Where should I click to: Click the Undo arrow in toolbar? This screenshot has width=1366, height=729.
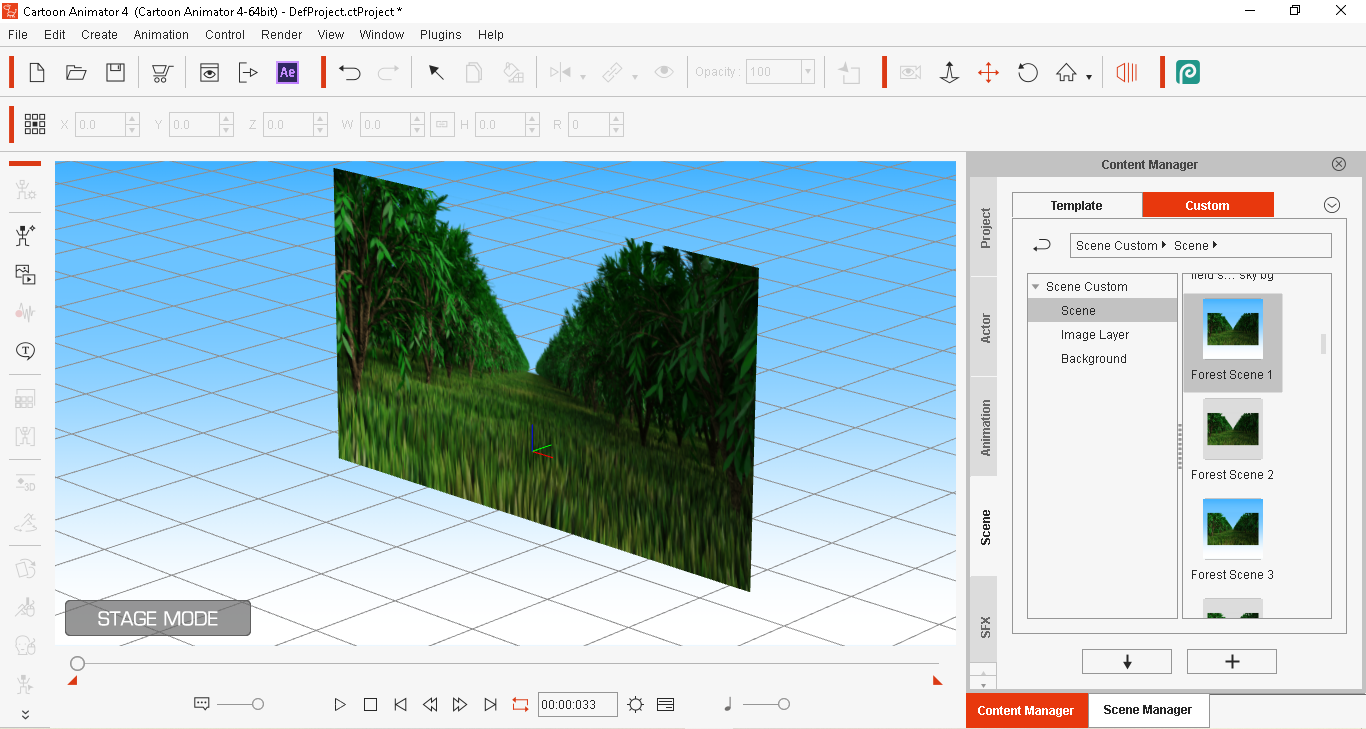tap(349, 72)
